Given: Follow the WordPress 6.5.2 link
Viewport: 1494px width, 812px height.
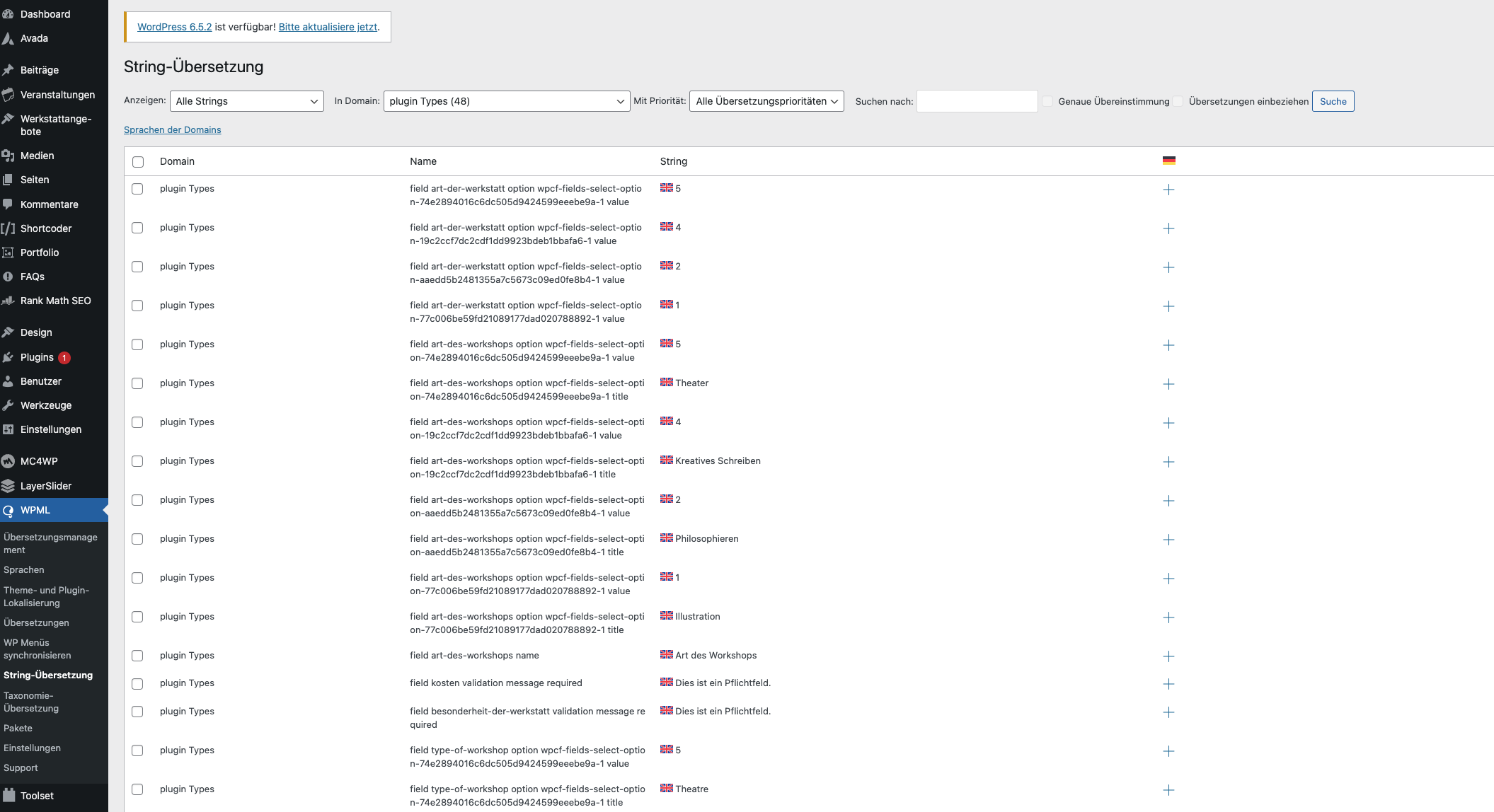Looking at the screenshot, I should point(175,27).
